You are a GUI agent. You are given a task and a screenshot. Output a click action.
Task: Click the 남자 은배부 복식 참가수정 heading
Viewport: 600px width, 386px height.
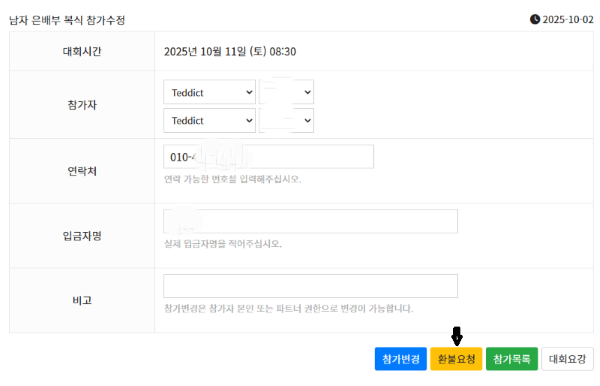click(x=67, y=20)
